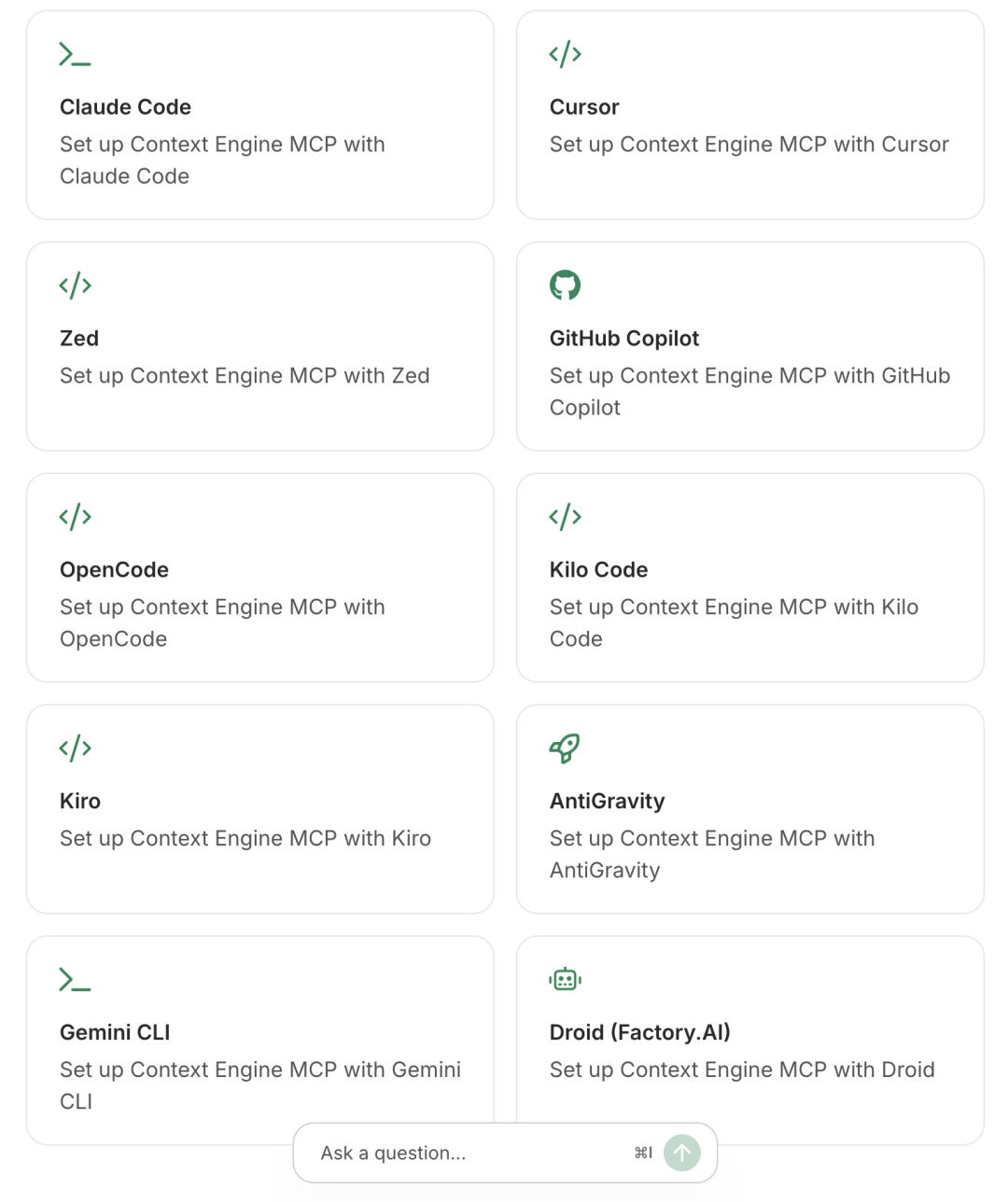
Task: Focus the Ask a question input
Action: point(467,1153)
